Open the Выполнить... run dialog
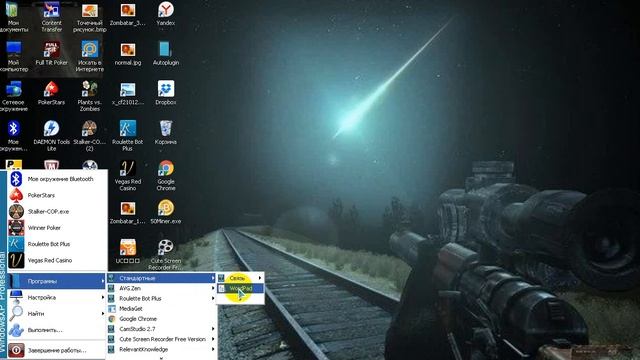Screen dimensions: 640x360 pyautogui.click(x=57, y=330)
